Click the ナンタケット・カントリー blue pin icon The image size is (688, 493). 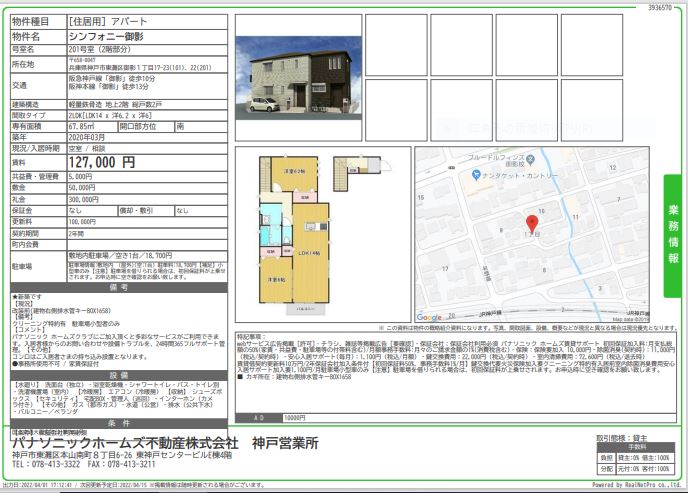476,175
